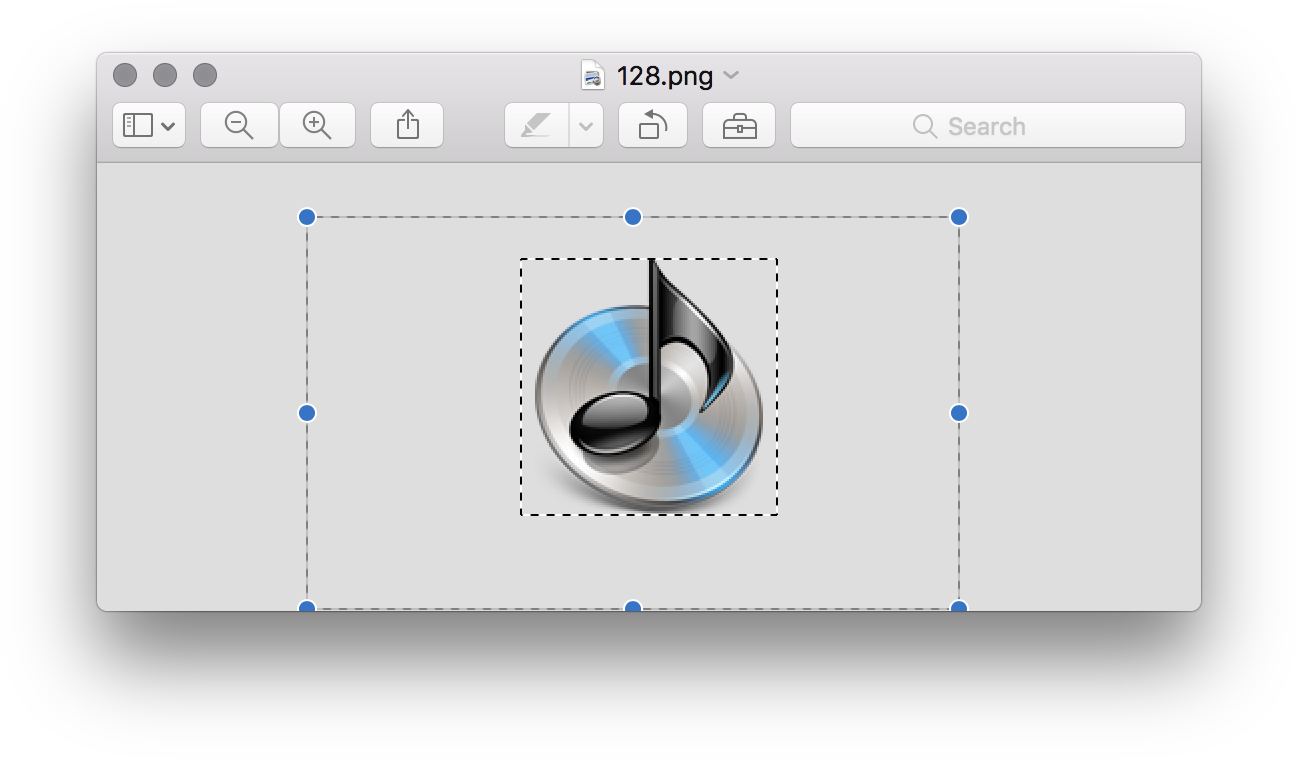Click the bottom-left selection handle
1297x759 pixels.
pos(307,606)
